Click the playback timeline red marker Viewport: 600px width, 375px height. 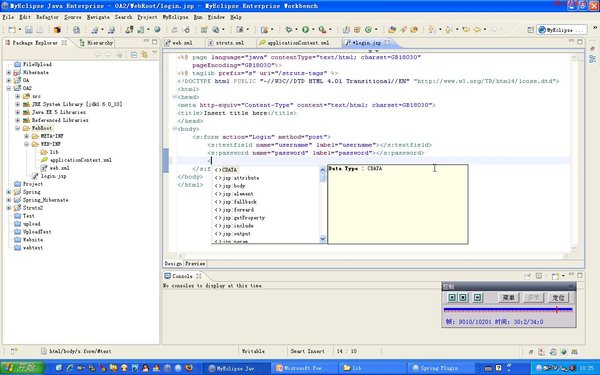point(557,309)
